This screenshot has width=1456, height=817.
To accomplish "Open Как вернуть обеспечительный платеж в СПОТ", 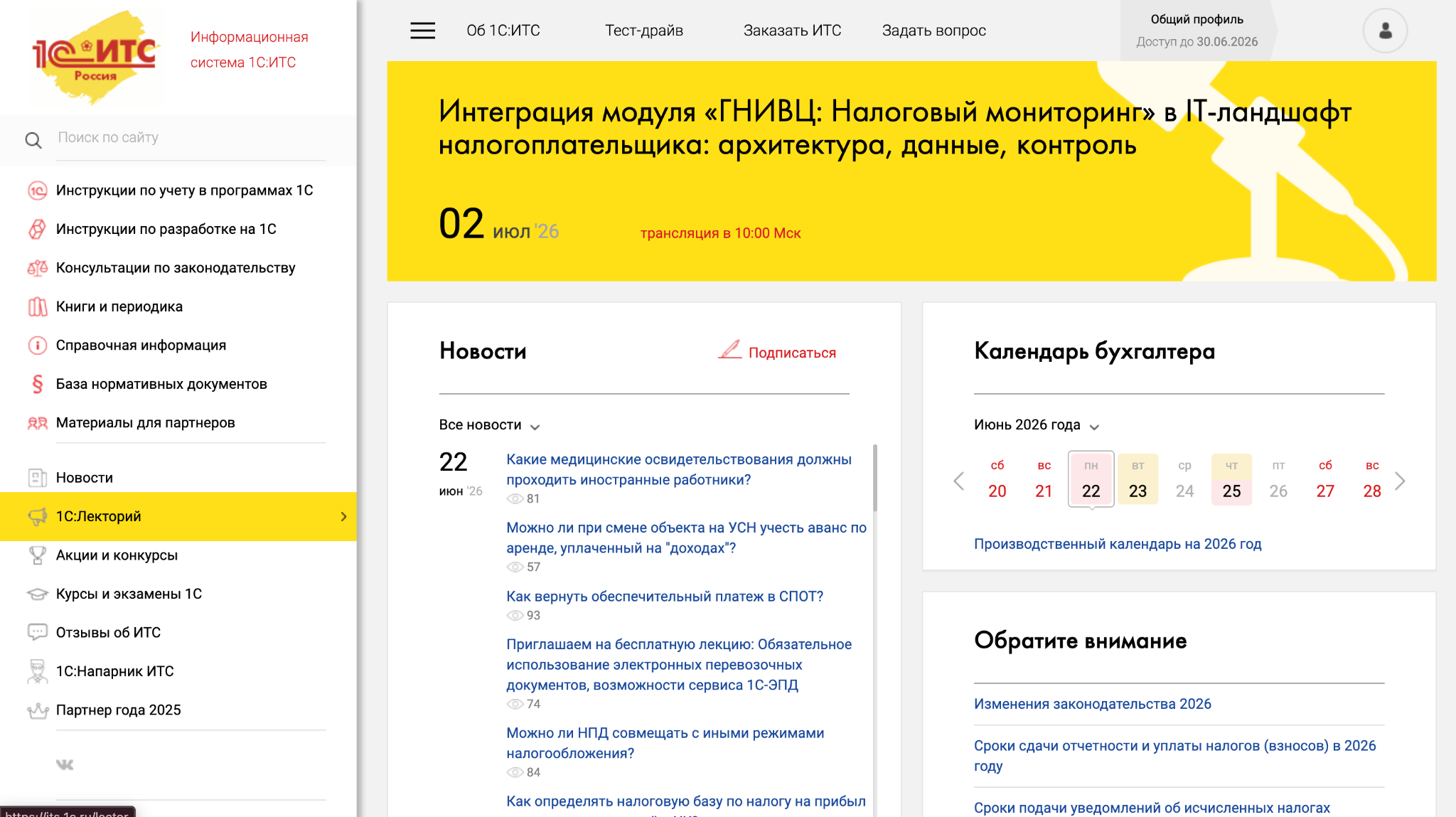I will click(664, 597).
